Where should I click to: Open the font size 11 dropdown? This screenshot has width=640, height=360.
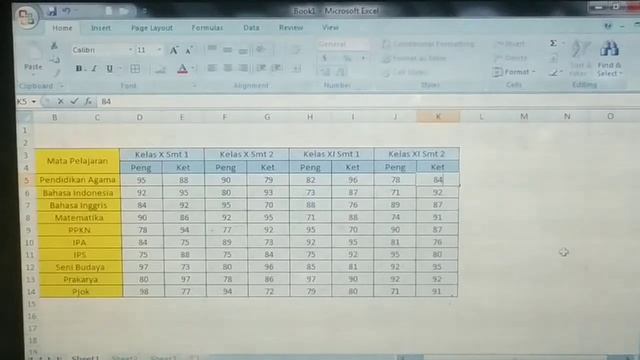tap(159, 50)
